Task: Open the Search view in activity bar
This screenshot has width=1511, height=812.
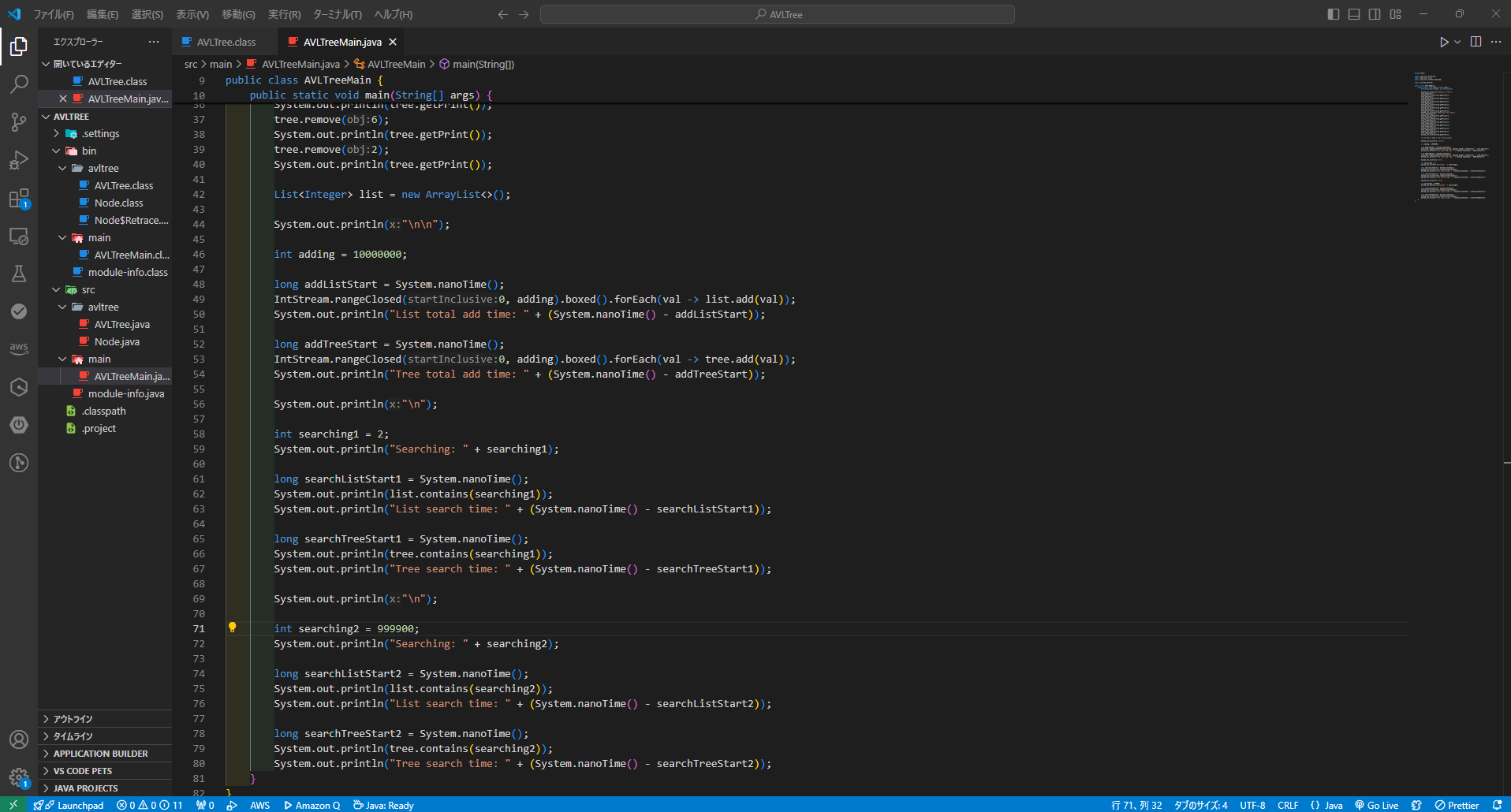Action: 19,84
